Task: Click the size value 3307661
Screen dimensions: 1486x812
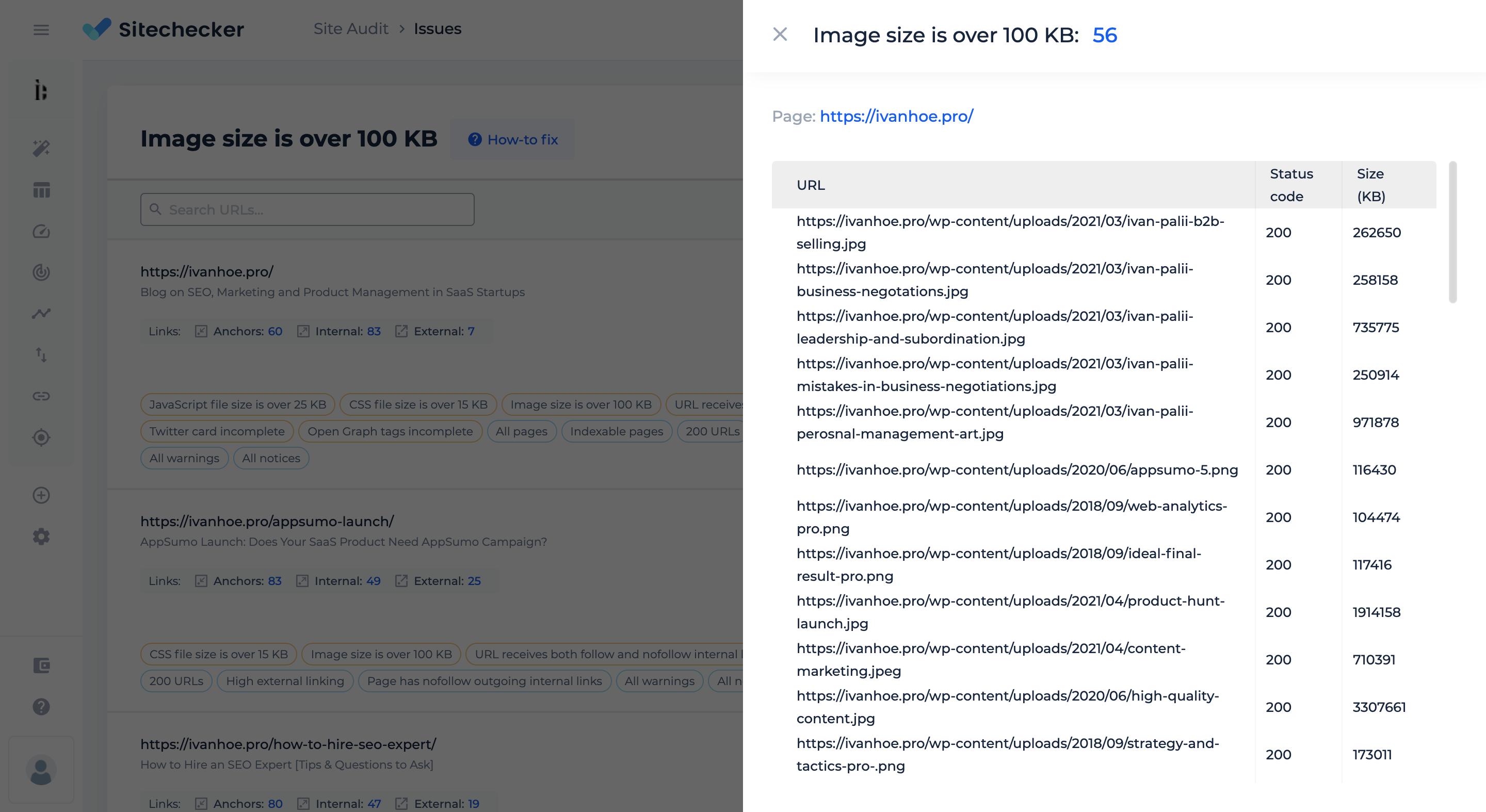Action: point(1379,706)
